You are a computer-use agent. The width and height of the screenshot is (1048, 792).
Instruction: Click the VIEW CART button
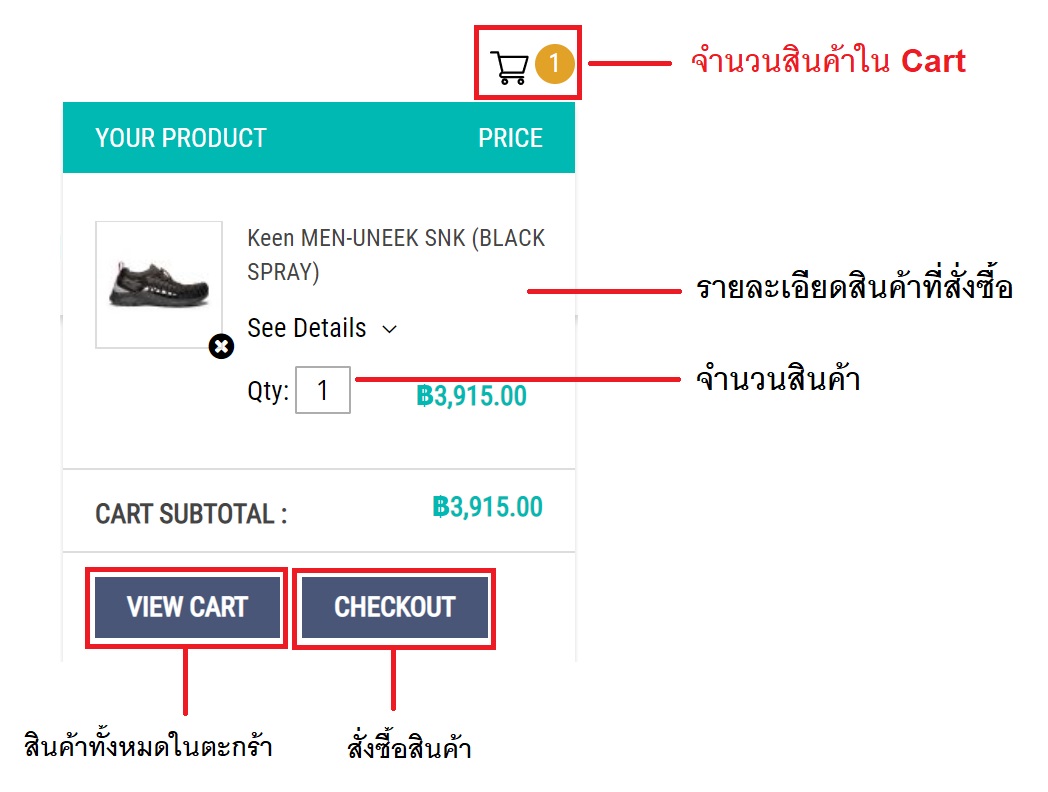click(187, 608)
